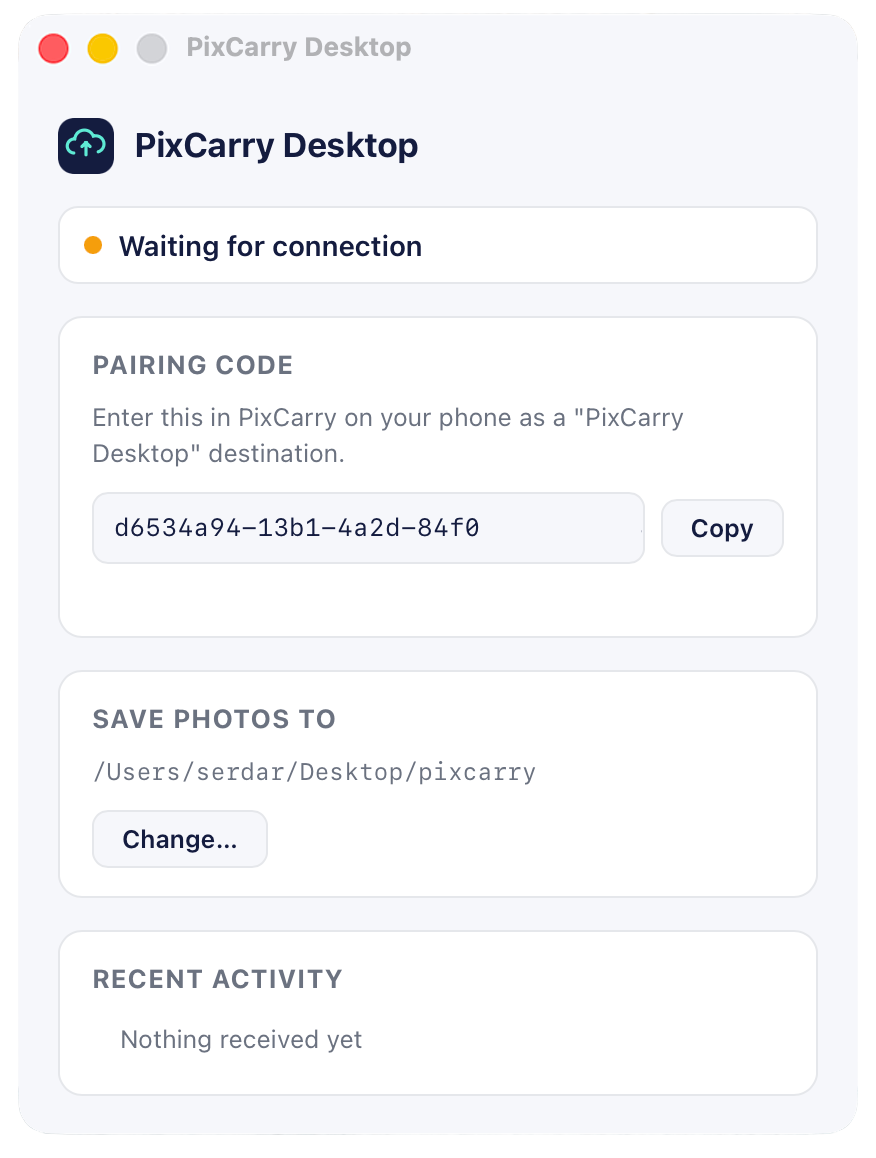Select the pairing code text field
Image resolution: width=876 pixels, height=1158 pixels.
click(x=368, y=528)
